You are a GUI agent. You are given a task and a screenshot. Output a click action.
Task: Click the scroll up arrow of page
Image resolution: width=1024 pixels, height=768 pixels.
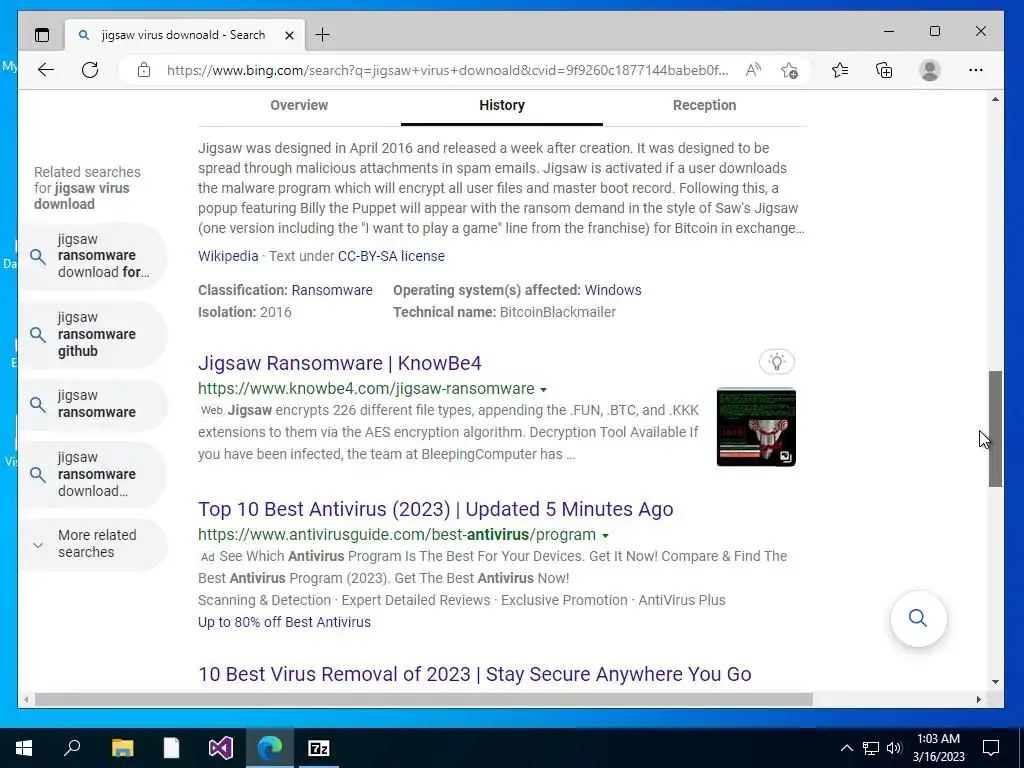995,99
